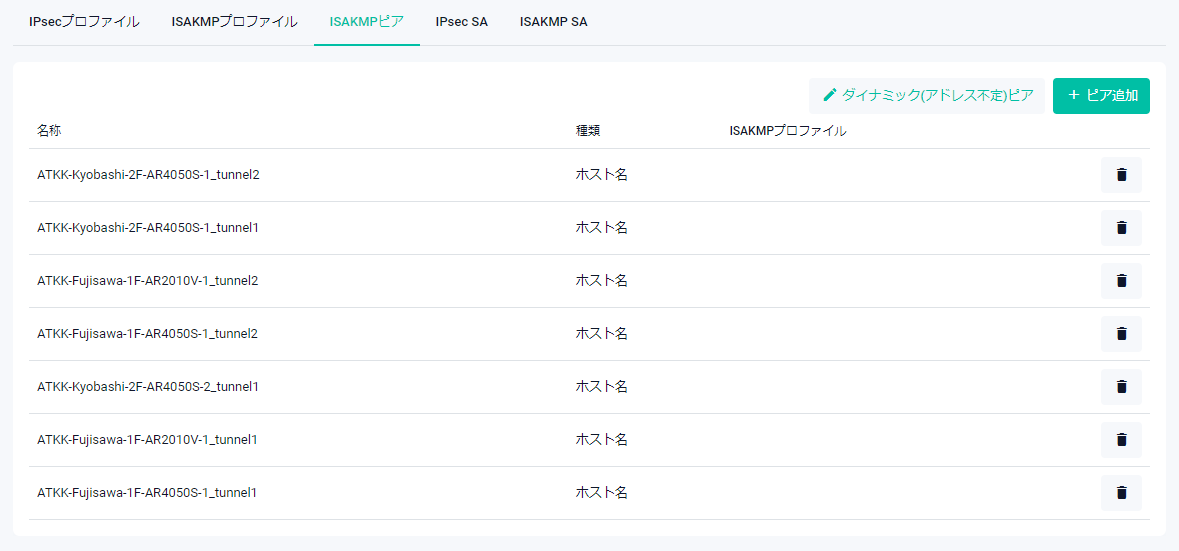
Task: Click the 名称 column header
Action: click(x=50, y=131)
